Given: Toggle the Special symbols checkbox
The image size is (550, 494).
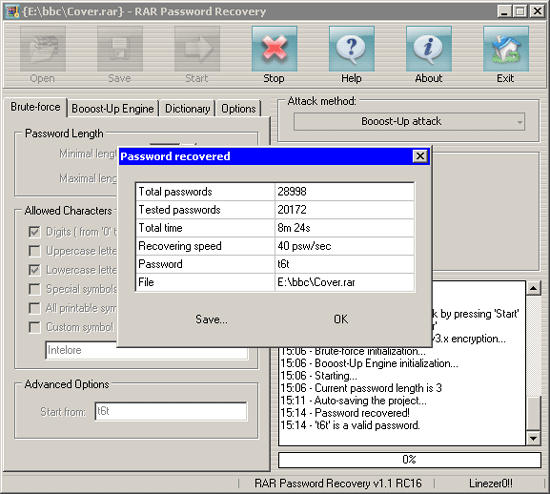Looking at the screenshot, I should [x=34, y=289].
